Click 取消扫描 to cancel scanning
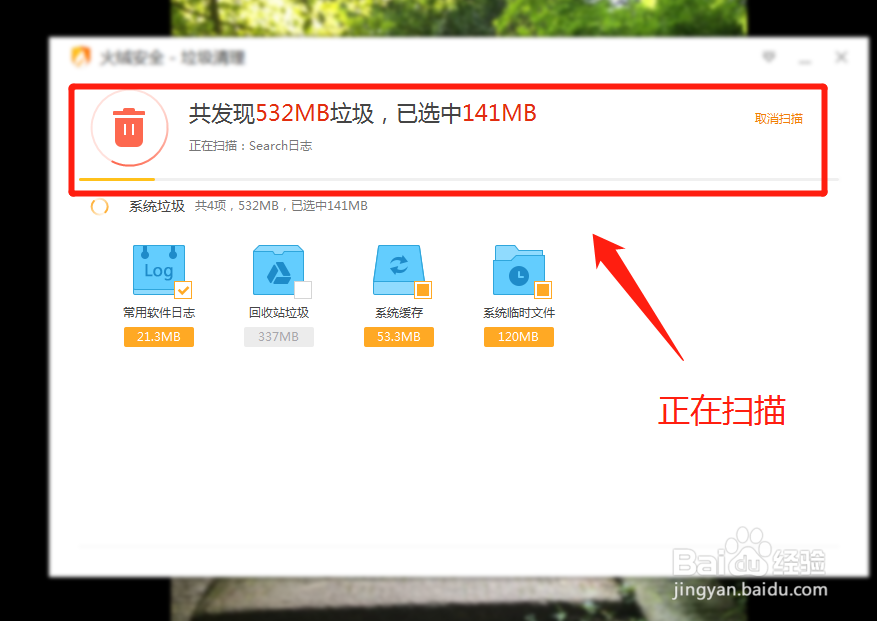 coord(776,118)
